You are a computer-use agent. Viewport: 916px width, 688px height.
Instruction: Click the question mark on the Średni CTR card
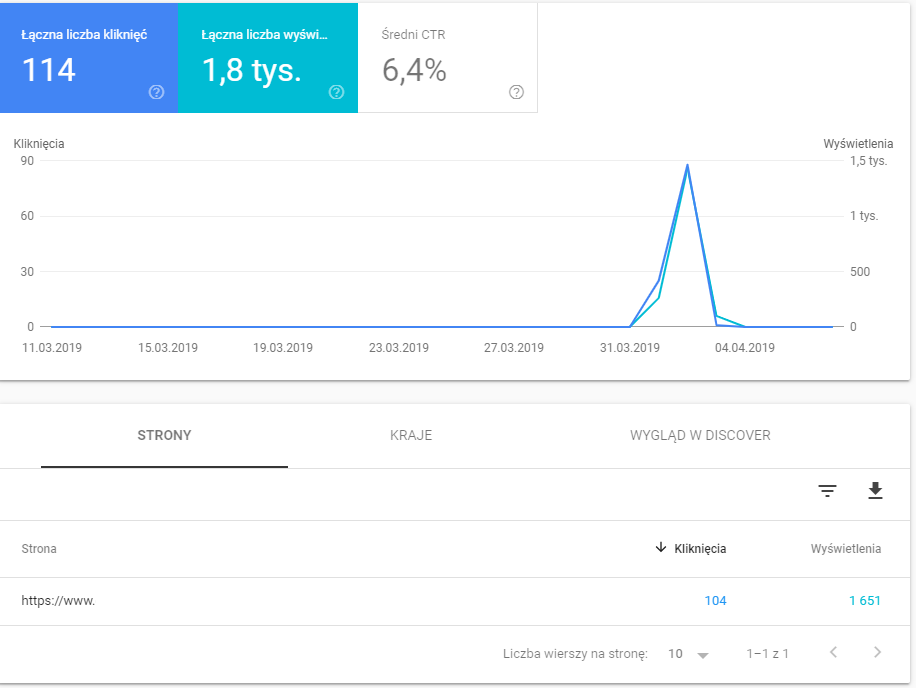[x=516, y=93]
